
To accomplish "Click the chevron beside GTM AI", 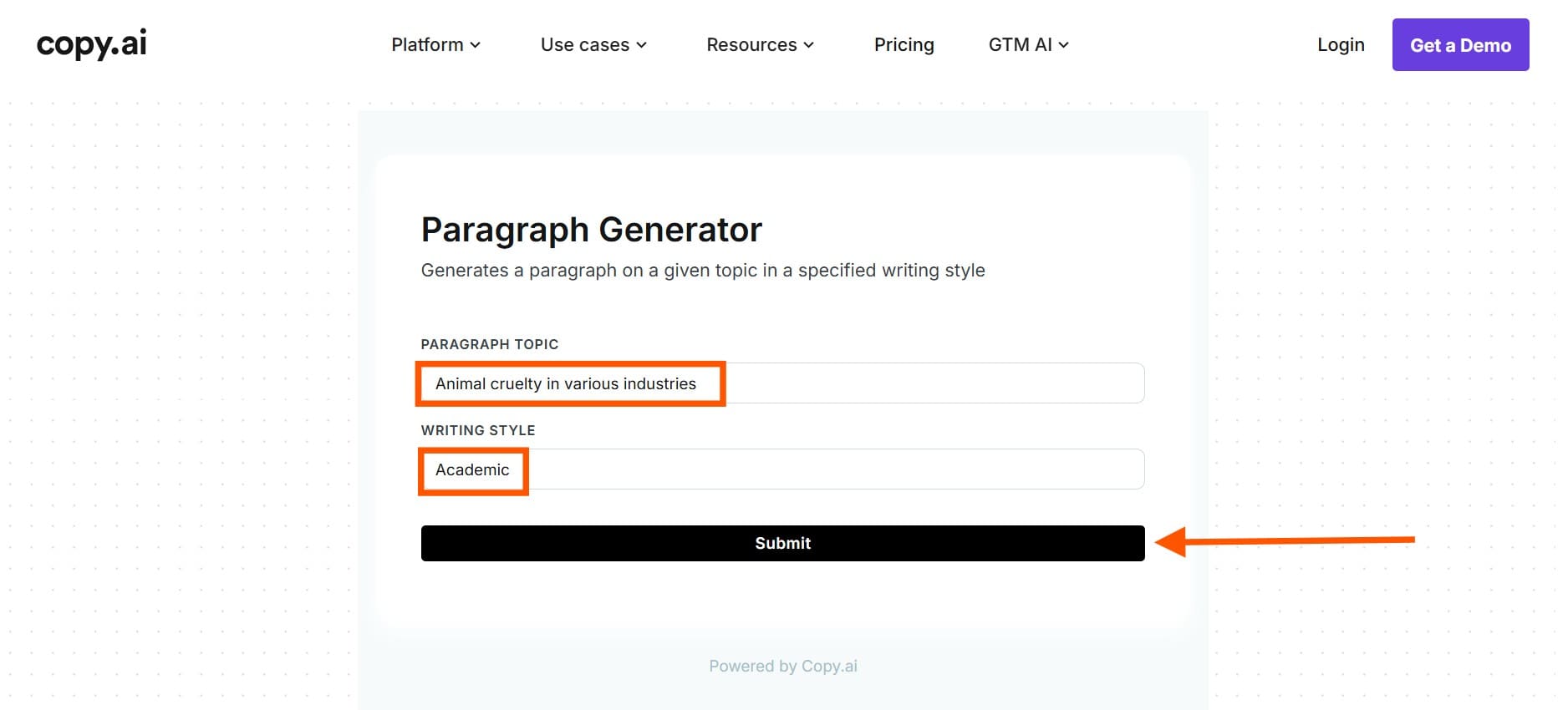I will coord(1064,45).
